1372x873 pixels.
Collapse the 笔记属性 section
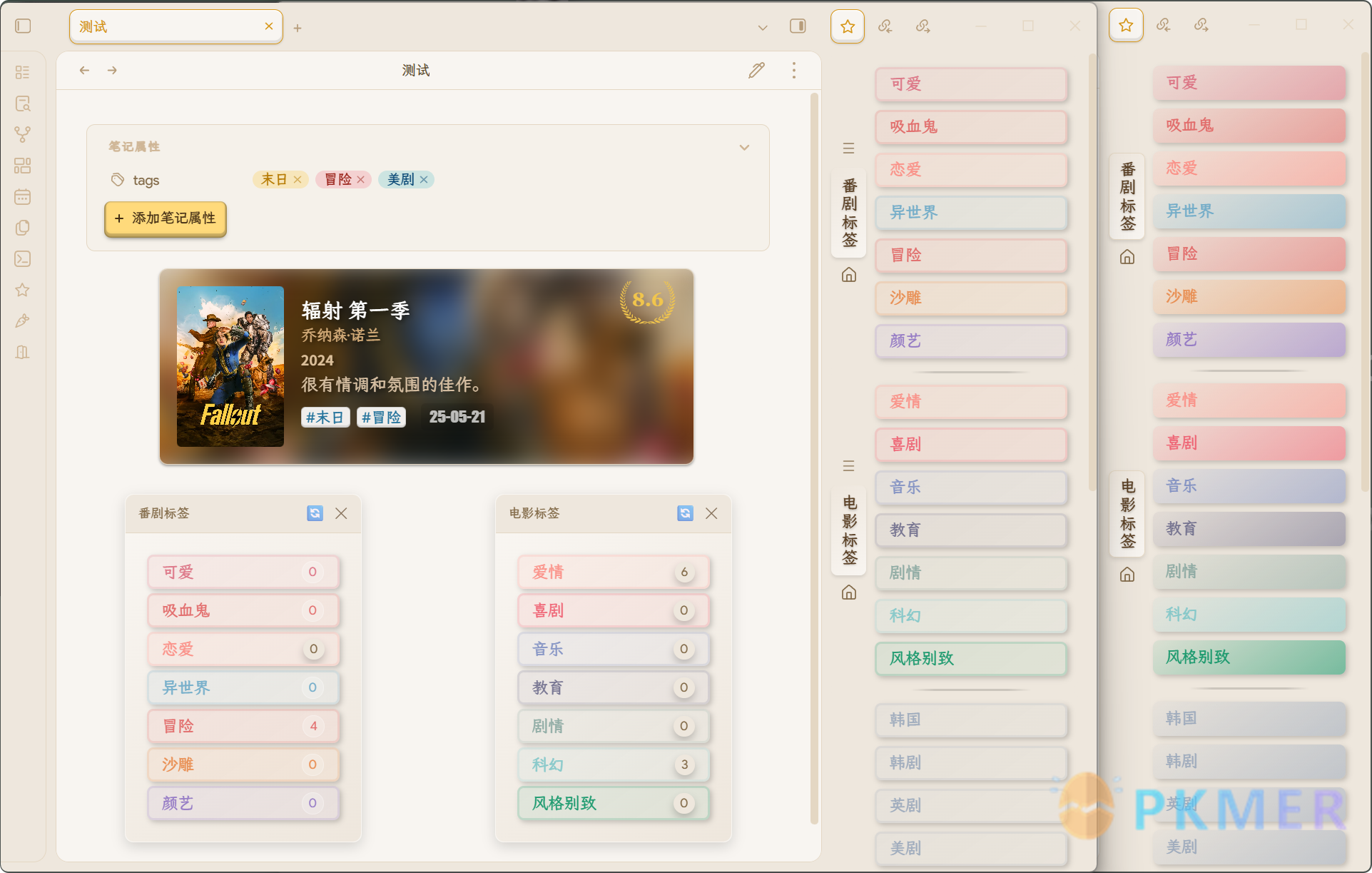(x=744, y=147)
